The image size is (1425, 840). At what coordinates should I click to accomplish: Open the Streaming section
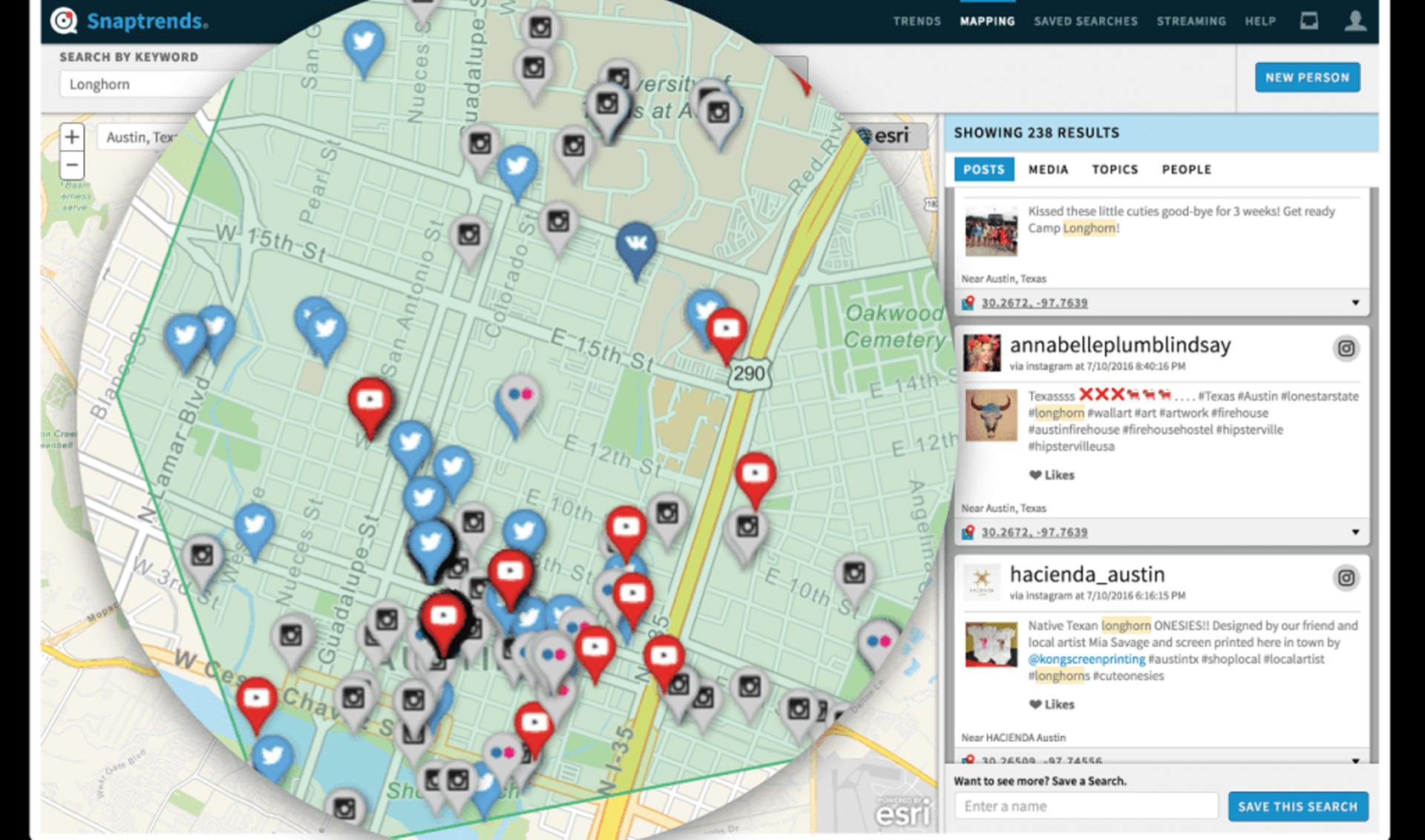click(x=1191, y=22)
